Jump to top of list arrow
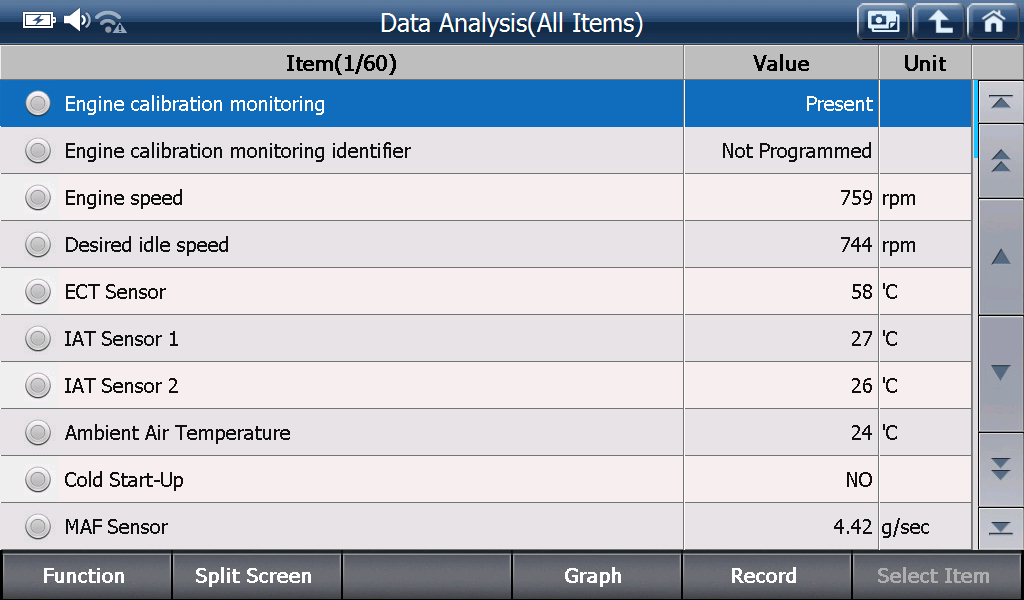 (x=1000, y=102)
